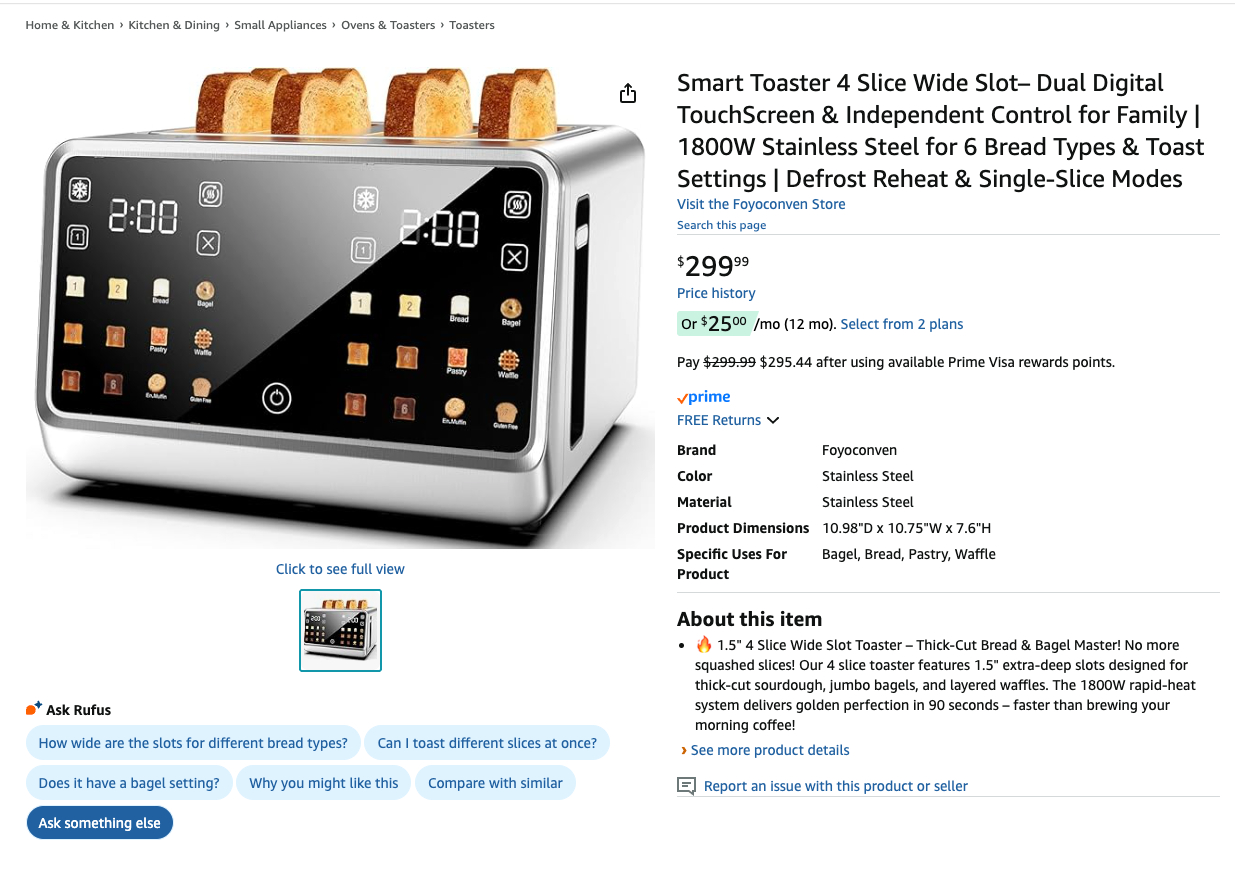Navigate to Ovens & Toasters breadcrumb
Viewport: 1235px width, 895px height.
388,25
